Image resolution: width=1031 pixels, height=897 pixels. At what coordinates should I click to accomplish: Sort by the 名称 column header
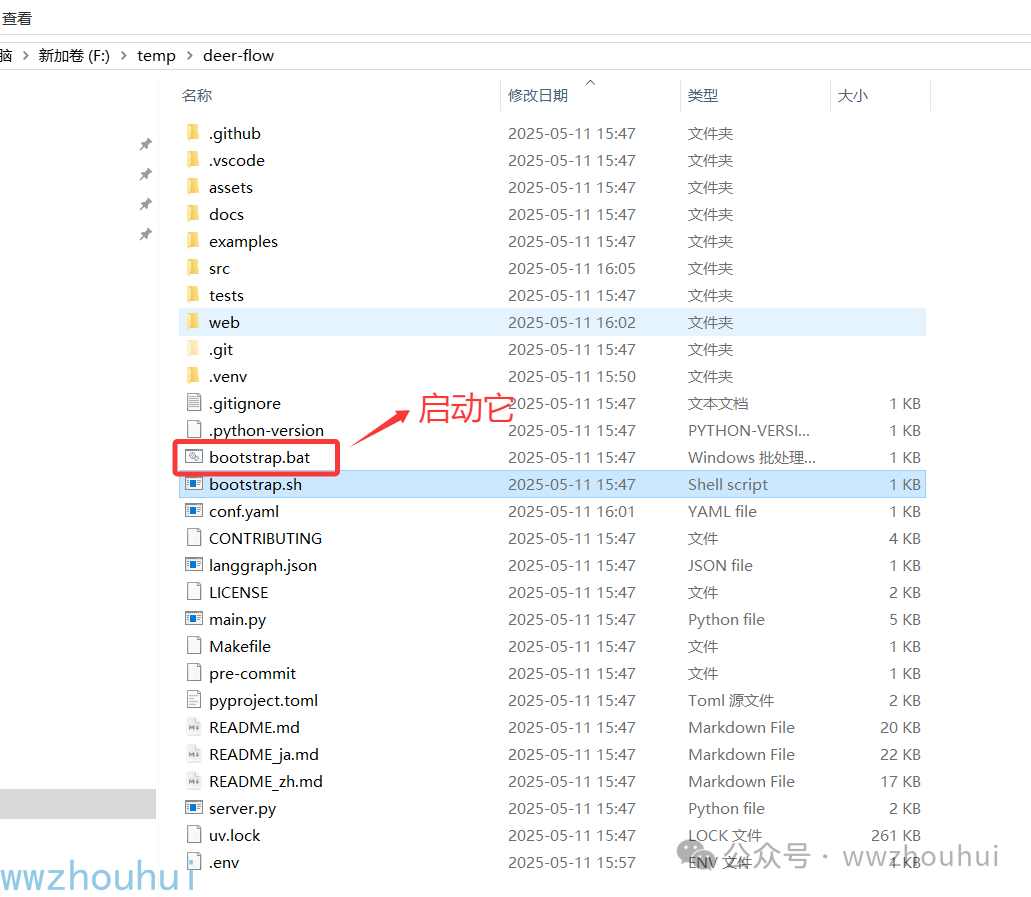pos(197,95)
